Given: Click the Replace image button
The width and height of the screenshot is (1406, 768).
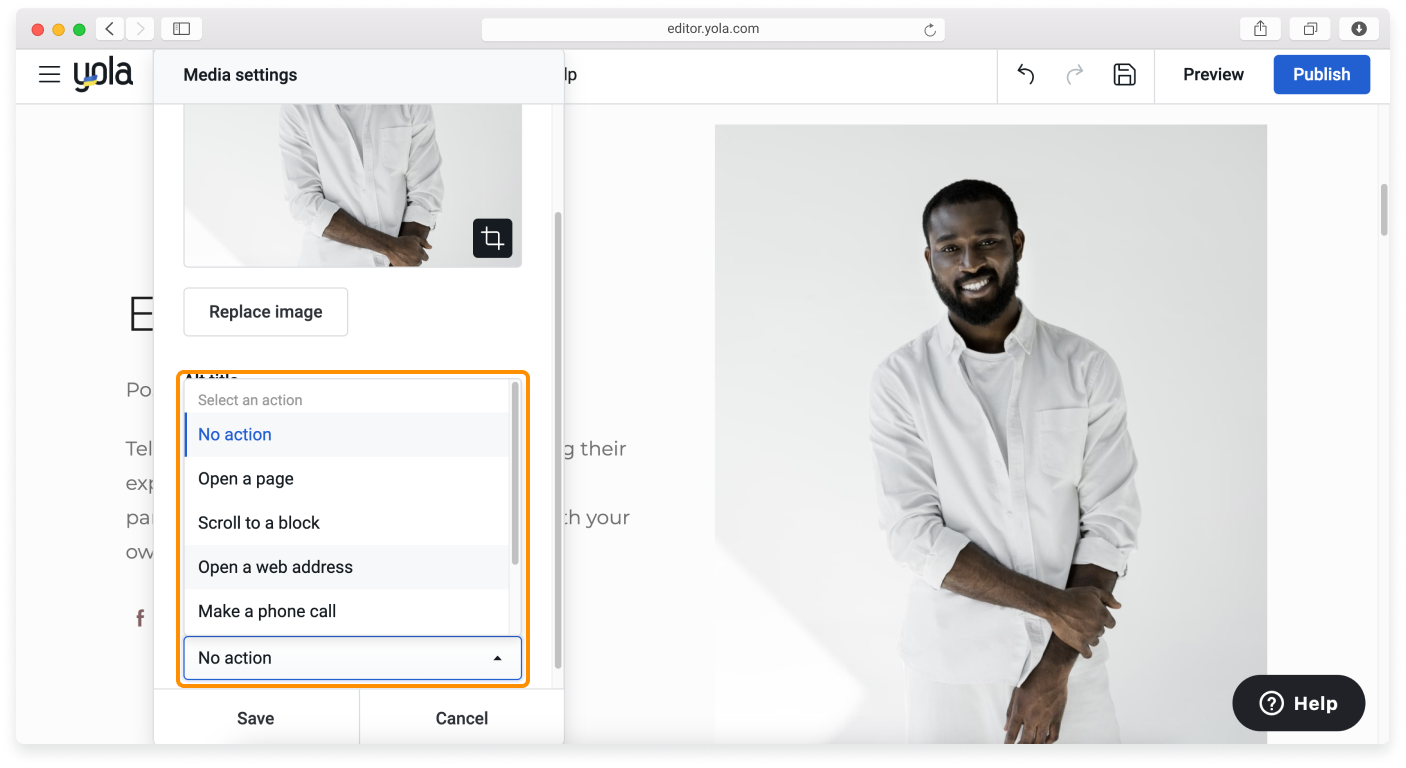Looking at the screenshot, I should point(265,311).
